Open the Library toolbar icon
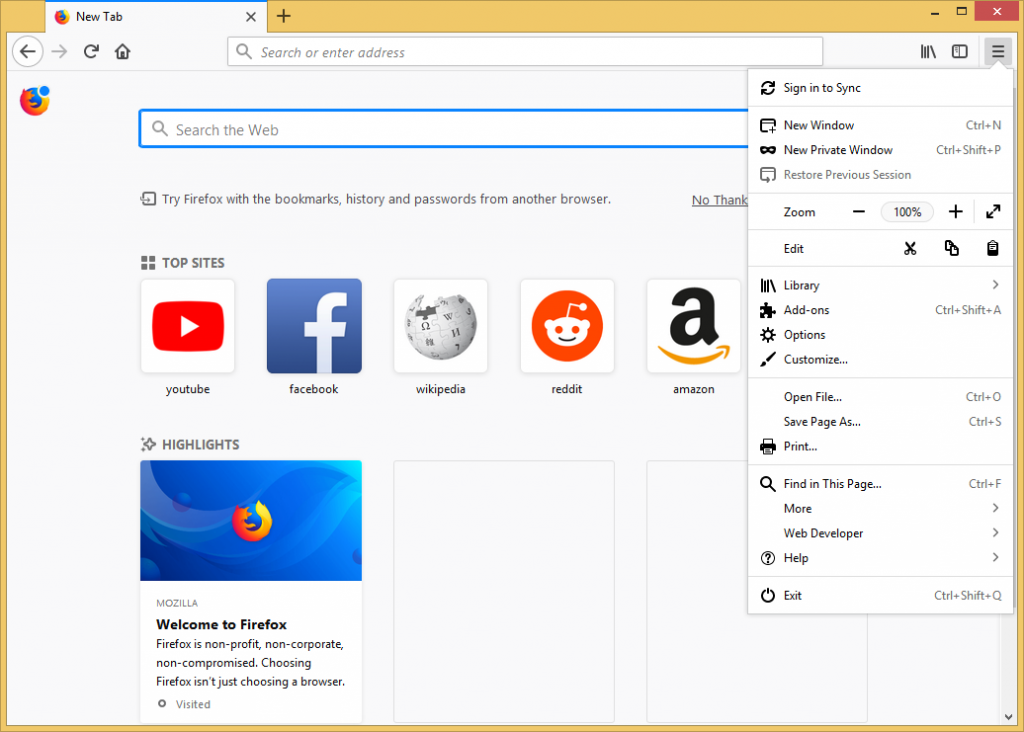Image resolution: width=1024 pixels, height=732 pixels. (x=928, y=52)
